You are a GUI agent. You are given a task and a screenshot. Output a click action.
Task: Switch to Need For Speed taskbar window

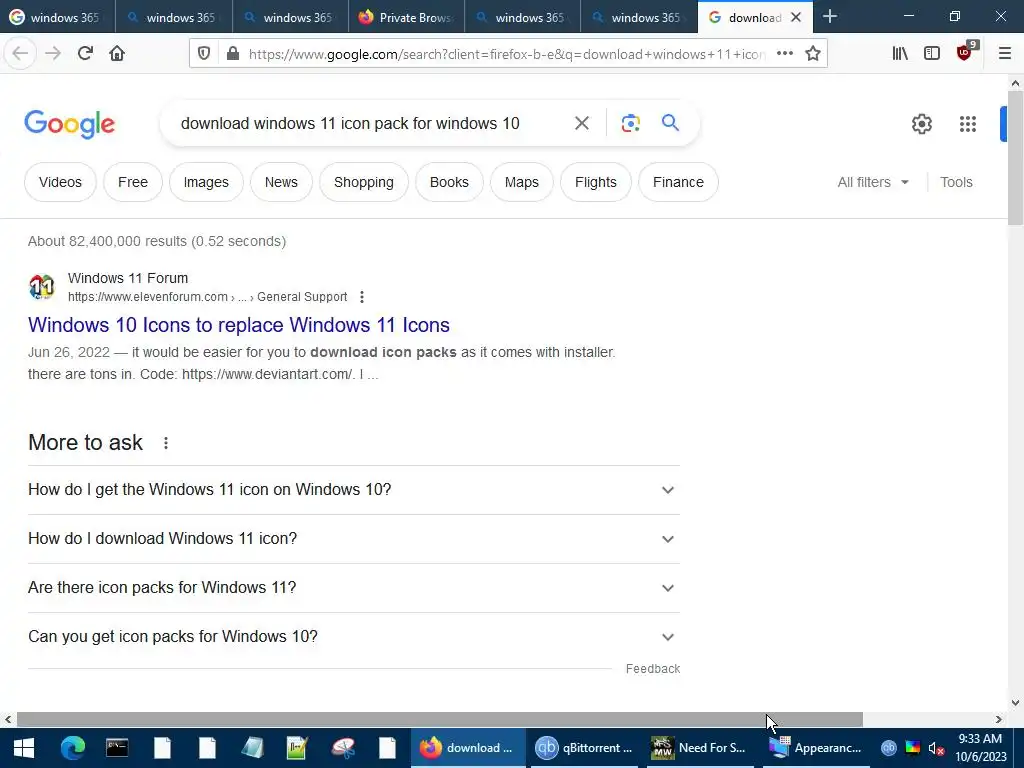point(698,748)
